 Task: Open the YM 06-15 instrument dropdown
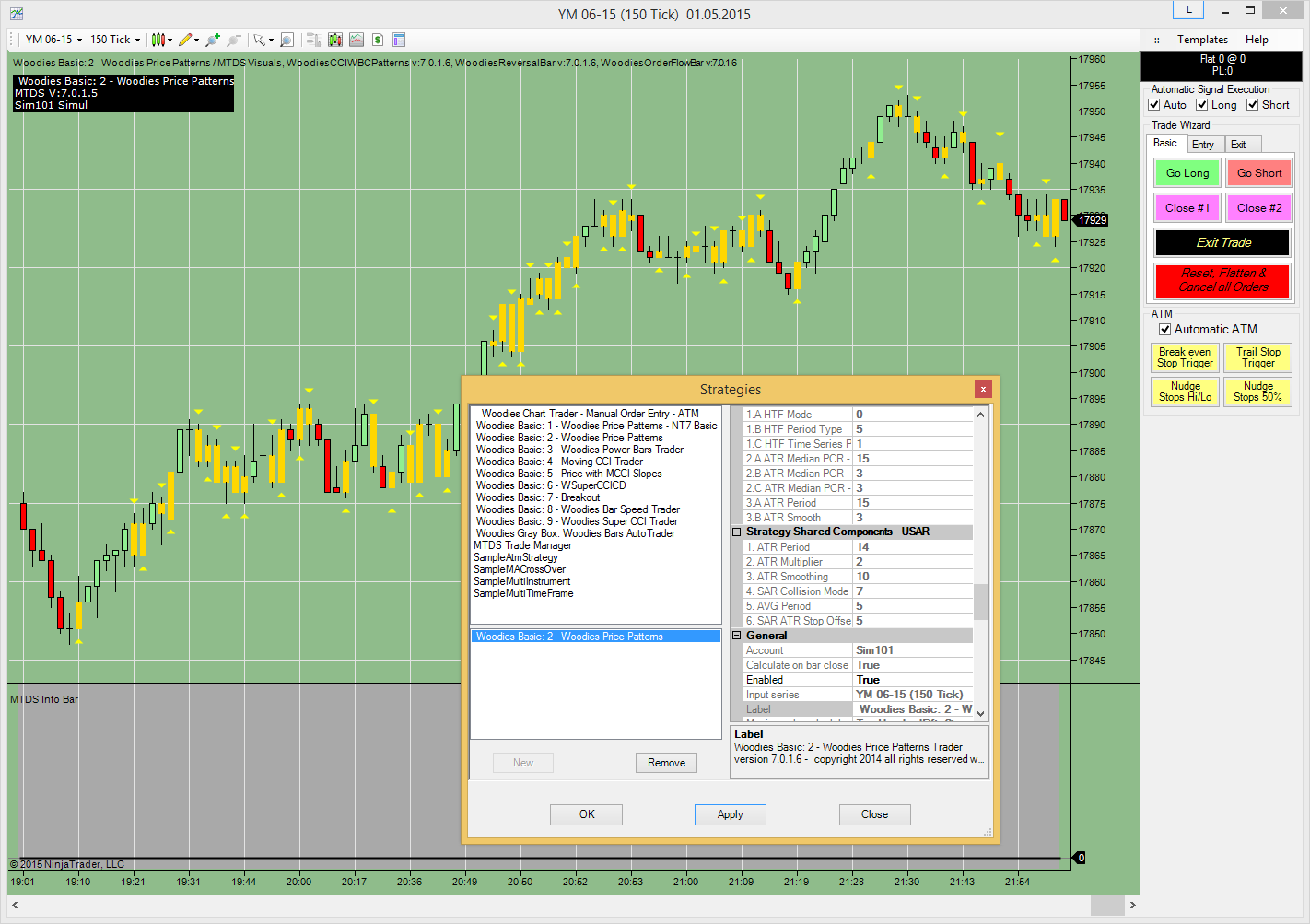(x=53, y=40)
